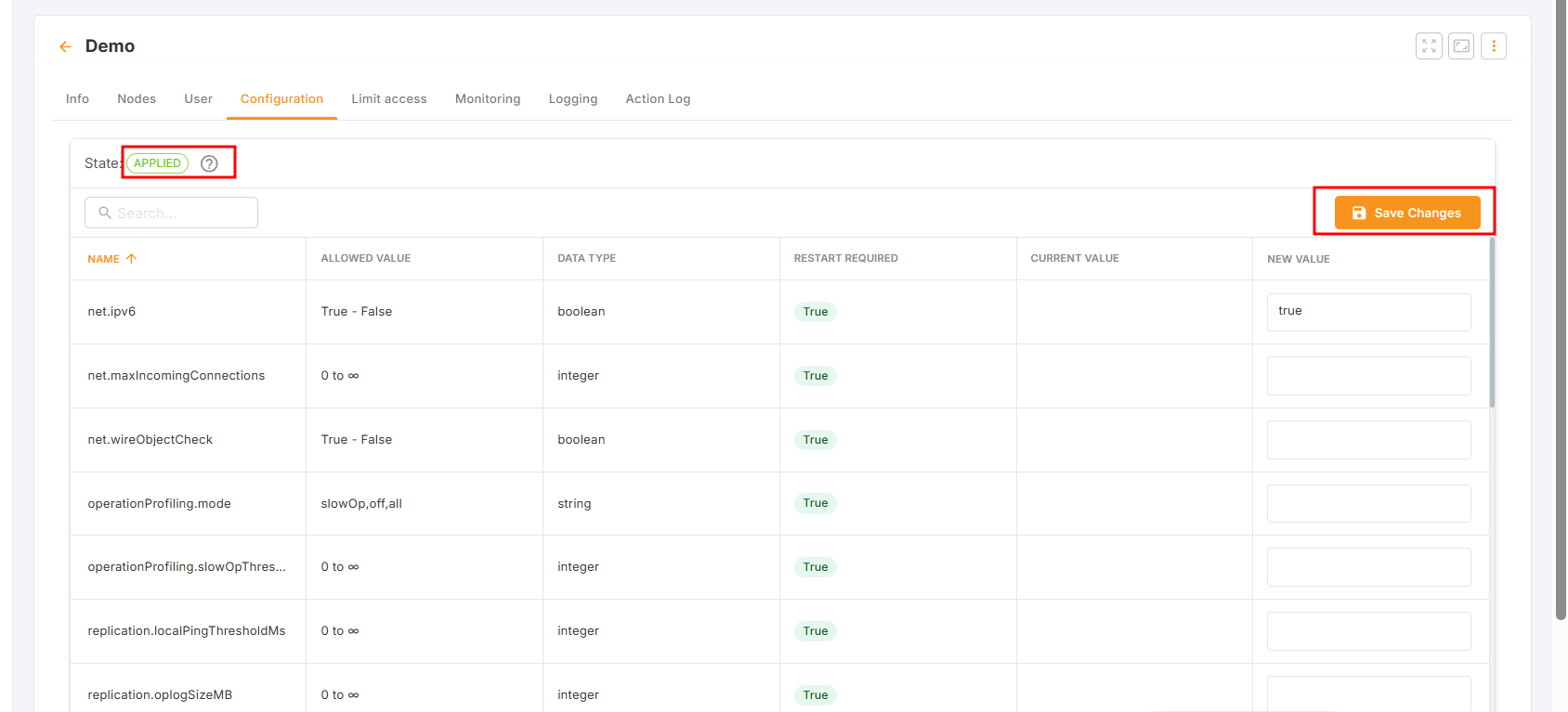Viewport: 1568px width, 712px height.
Task: Select the net.wireObjectCheck parameter name
Action: 150,440
